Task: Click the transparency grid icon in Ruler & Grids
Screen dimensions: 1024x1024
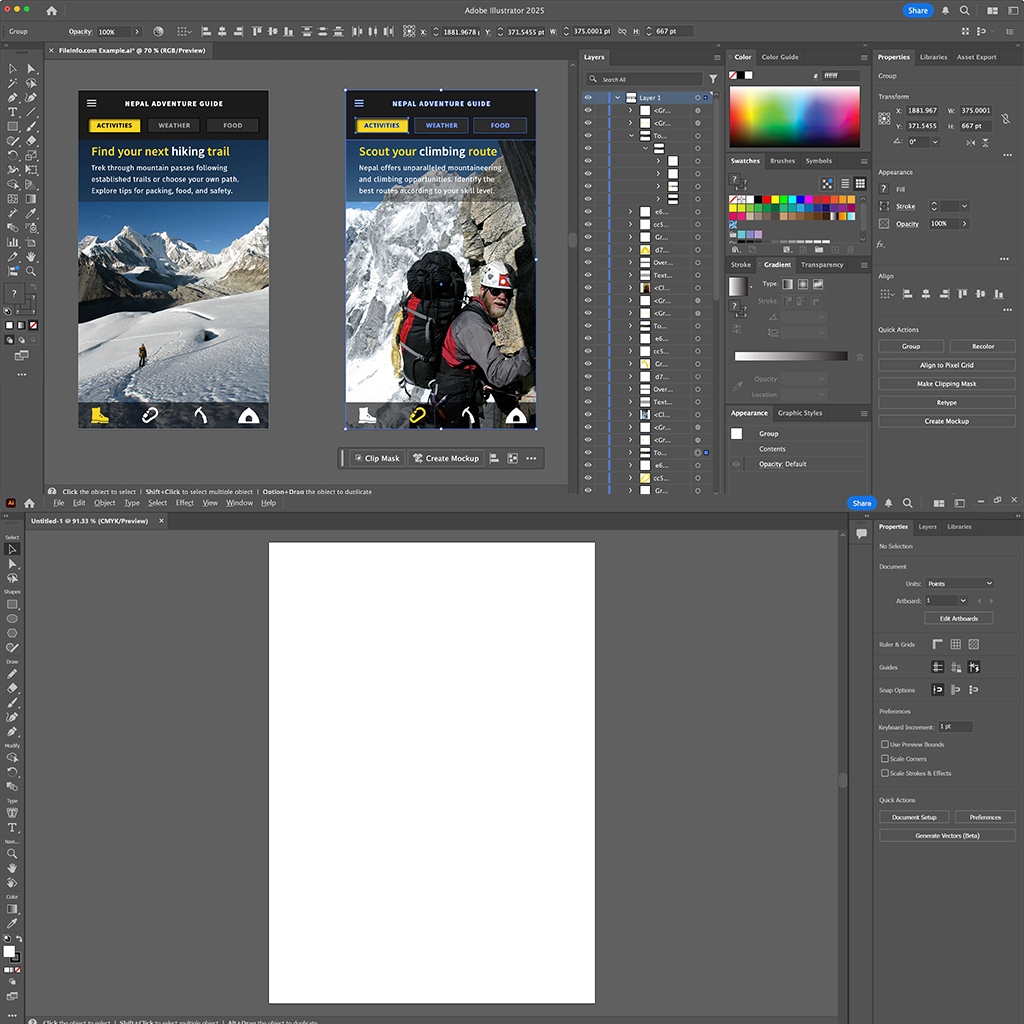Action: pos(974,645)
